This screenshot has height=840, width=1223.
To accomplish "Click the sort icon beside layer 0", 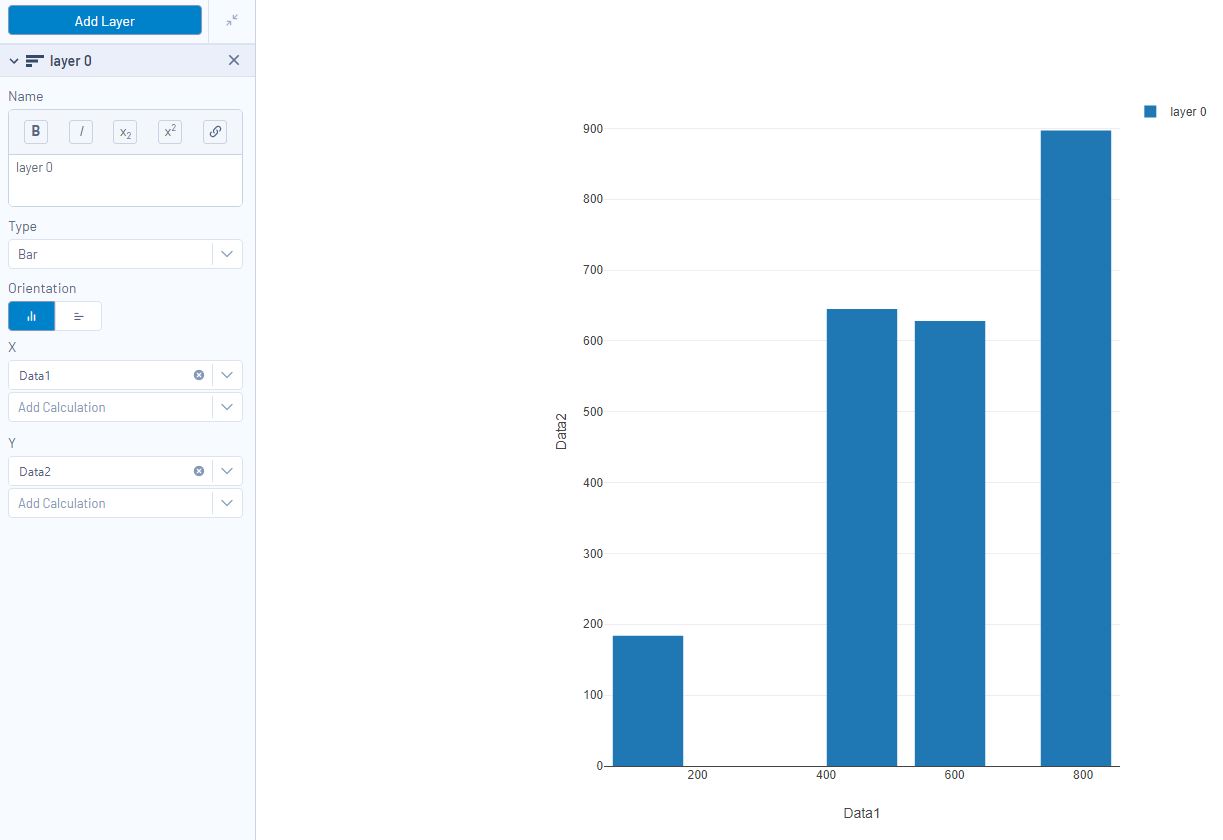I will coord(33,60).
